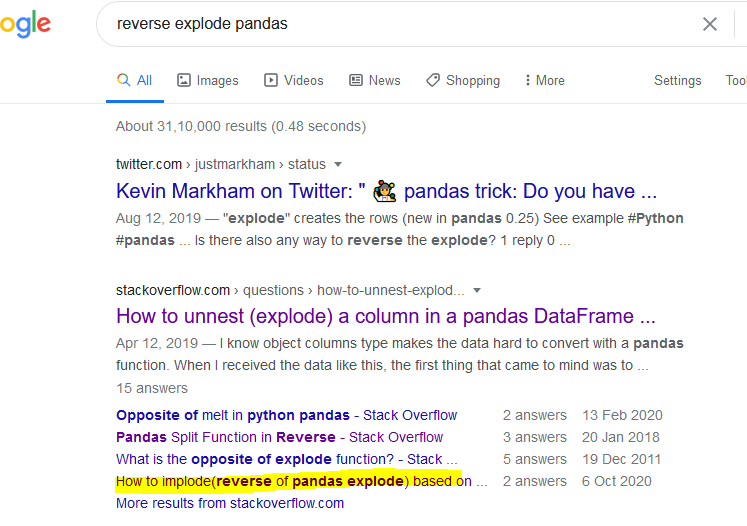The height and width of the screenshot is (526, 747).
Task: Expand the stackoverflow.com result dropdown arrow
Action: pyautogui.click(x=477, y=290)
